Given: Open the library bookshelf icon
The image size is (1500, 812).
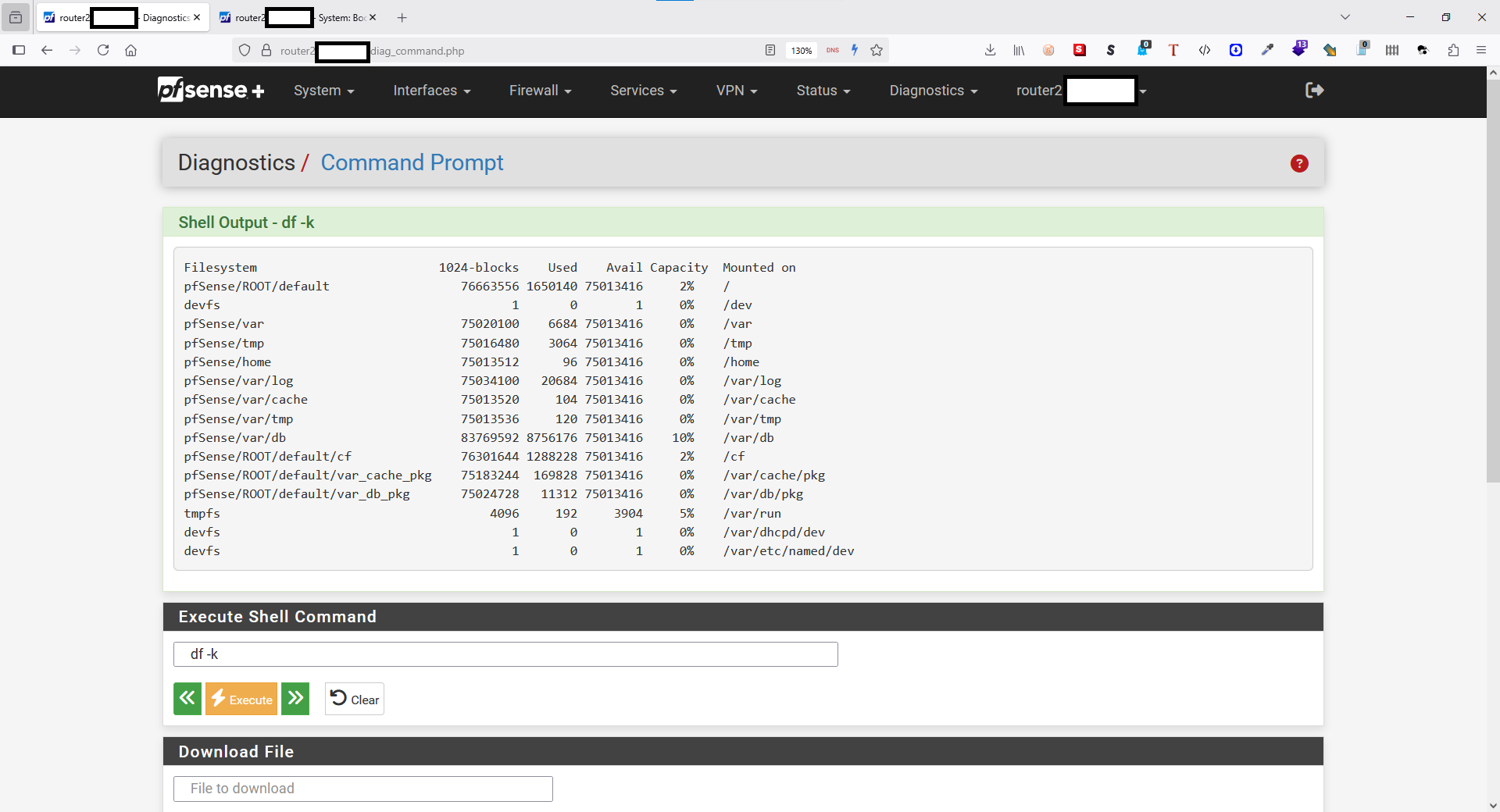Looking at the screenshot, I should tap(1019, 50).
